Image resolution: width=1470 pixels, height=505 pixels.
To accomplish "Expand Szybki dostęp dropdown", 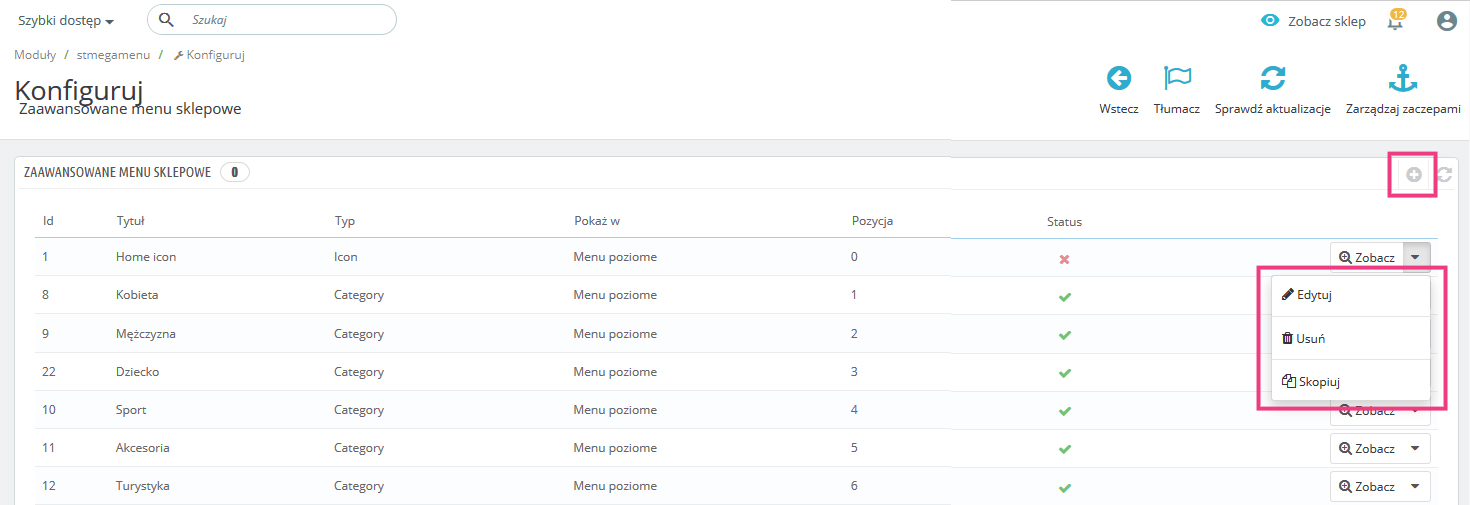I will pos(66,21).
